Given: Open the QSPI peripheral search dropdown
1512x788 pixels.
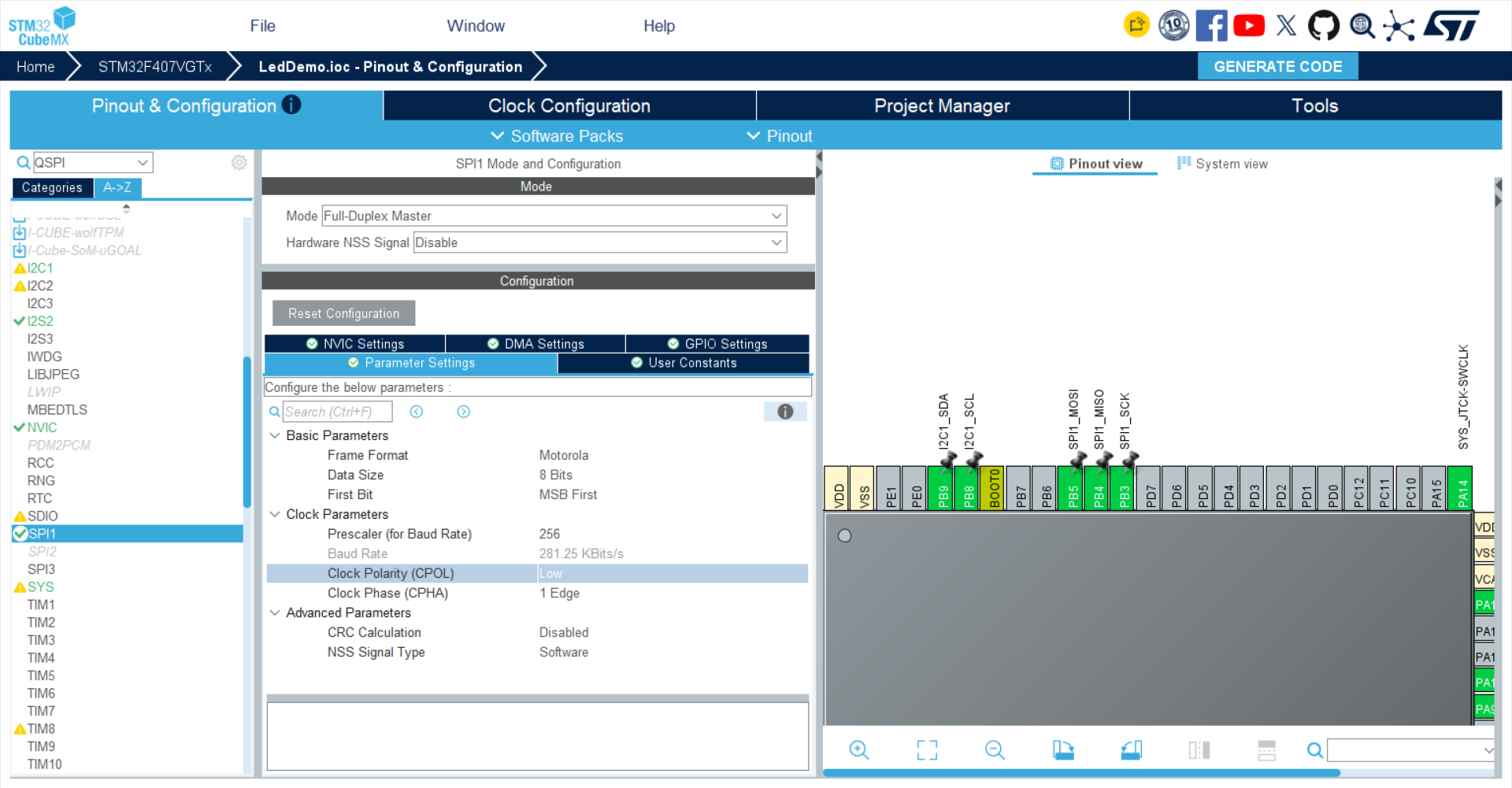Looking at the screenshot, I should click(x=92, y=162).
